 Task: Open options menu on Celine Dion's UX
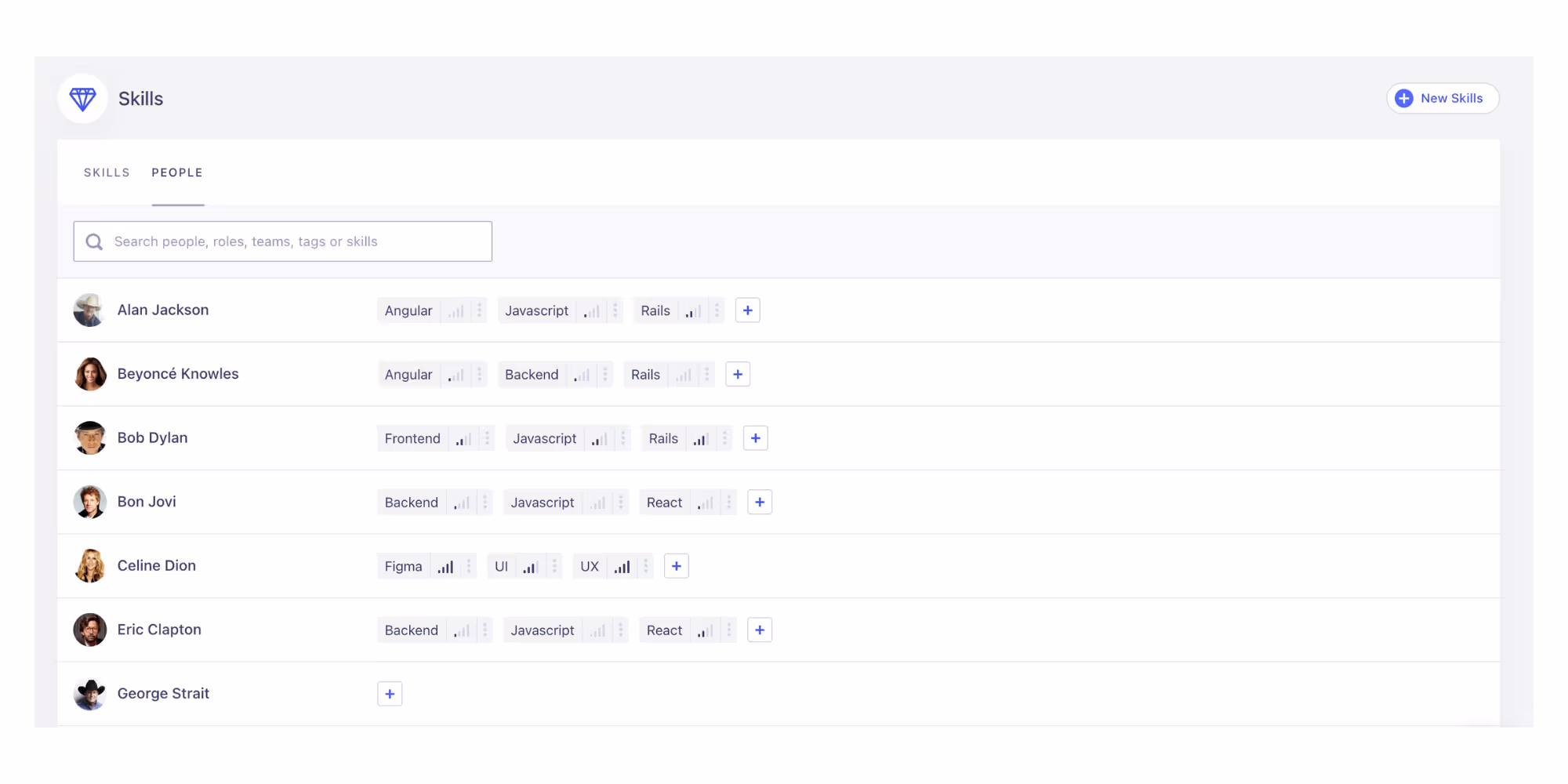point(646,566)
